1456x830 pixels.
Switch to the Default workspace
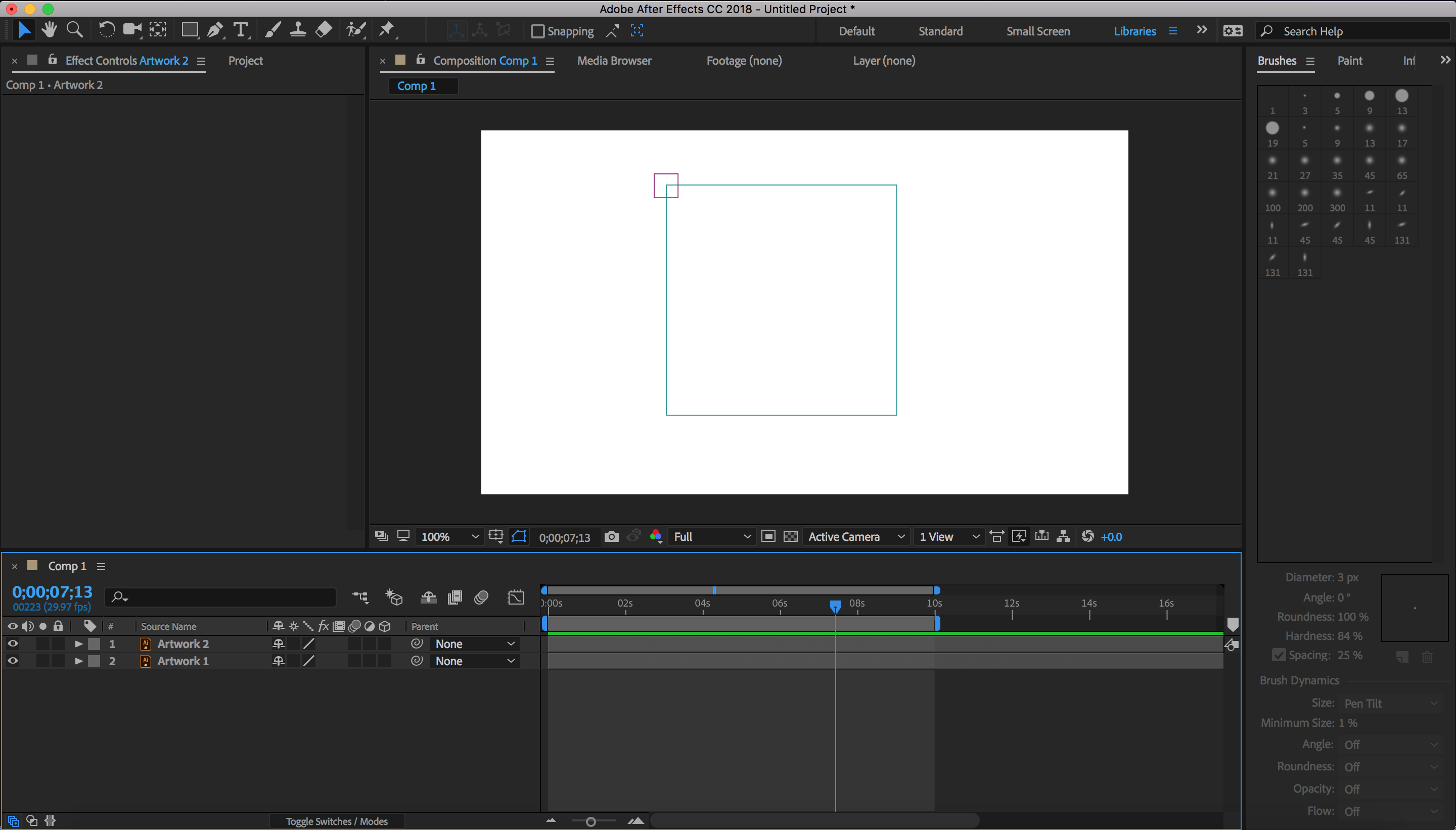pos(856,31)
